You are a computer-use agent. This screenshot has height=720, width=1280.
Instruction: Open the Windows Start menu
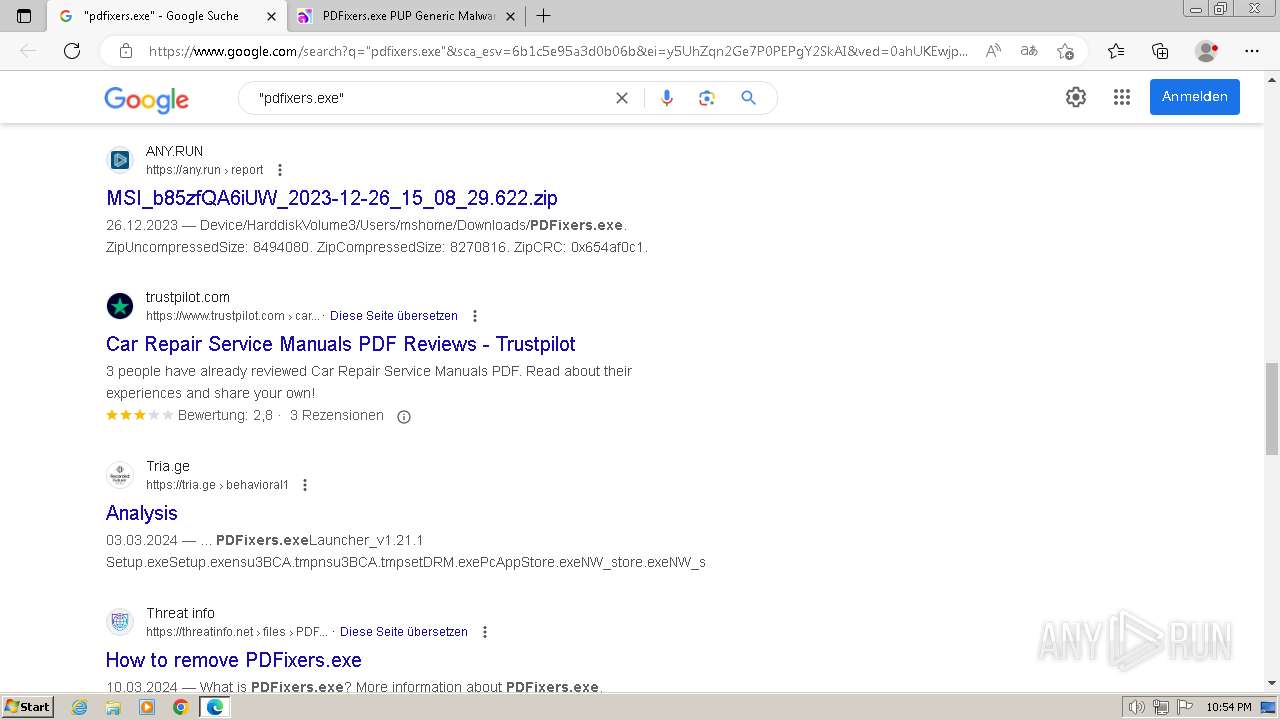[x=27, y=707]
